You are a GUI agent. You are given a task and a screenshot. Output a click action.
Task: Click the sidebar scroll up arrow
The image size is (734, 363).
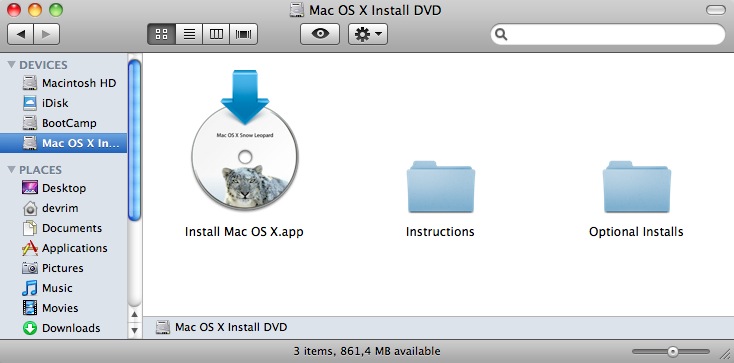click(x=134, y=314)
